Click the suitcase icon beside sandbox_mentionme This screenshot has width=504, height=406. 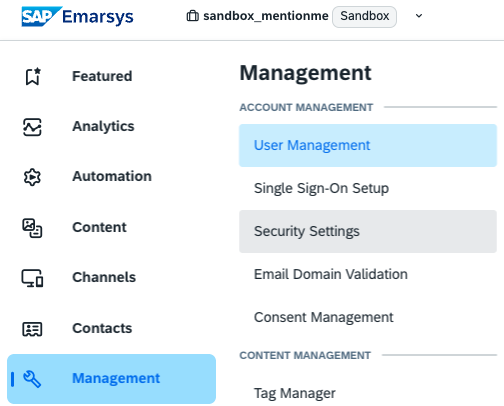192,16
